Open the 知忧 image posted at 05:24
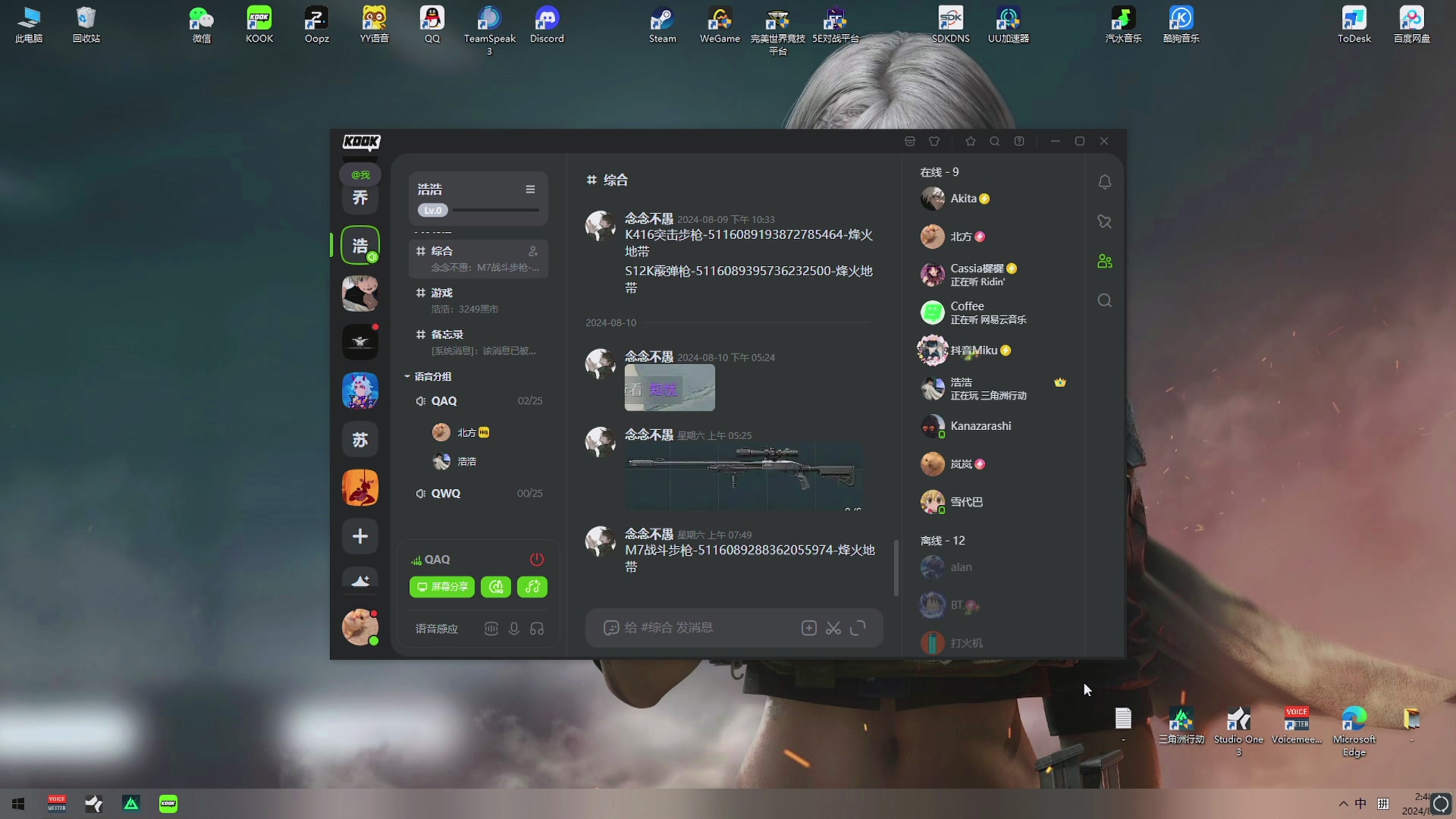 tap(670, 388)
